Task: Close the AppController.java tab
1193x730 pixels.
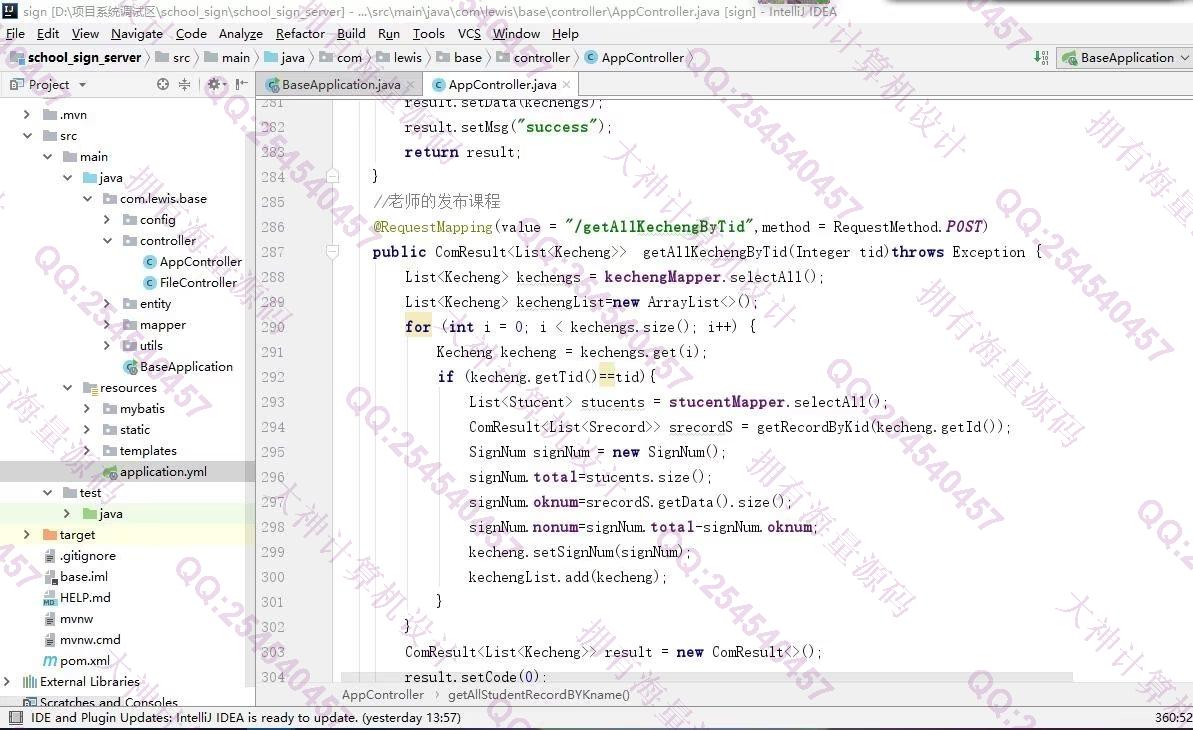Action: (x=566, y=84)
